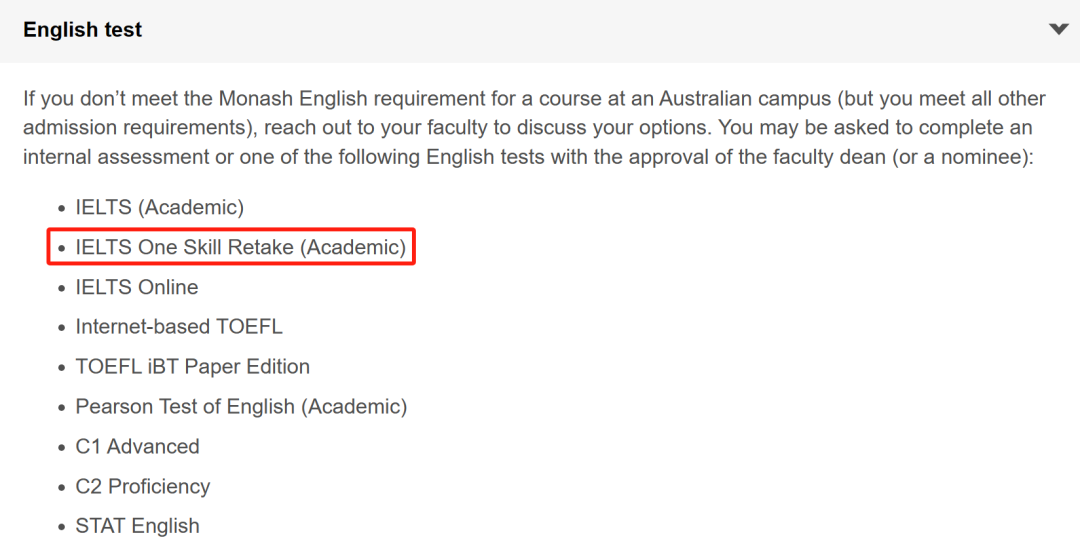
Task: Collapse the English test section arrow
Action: point(1059,30)
